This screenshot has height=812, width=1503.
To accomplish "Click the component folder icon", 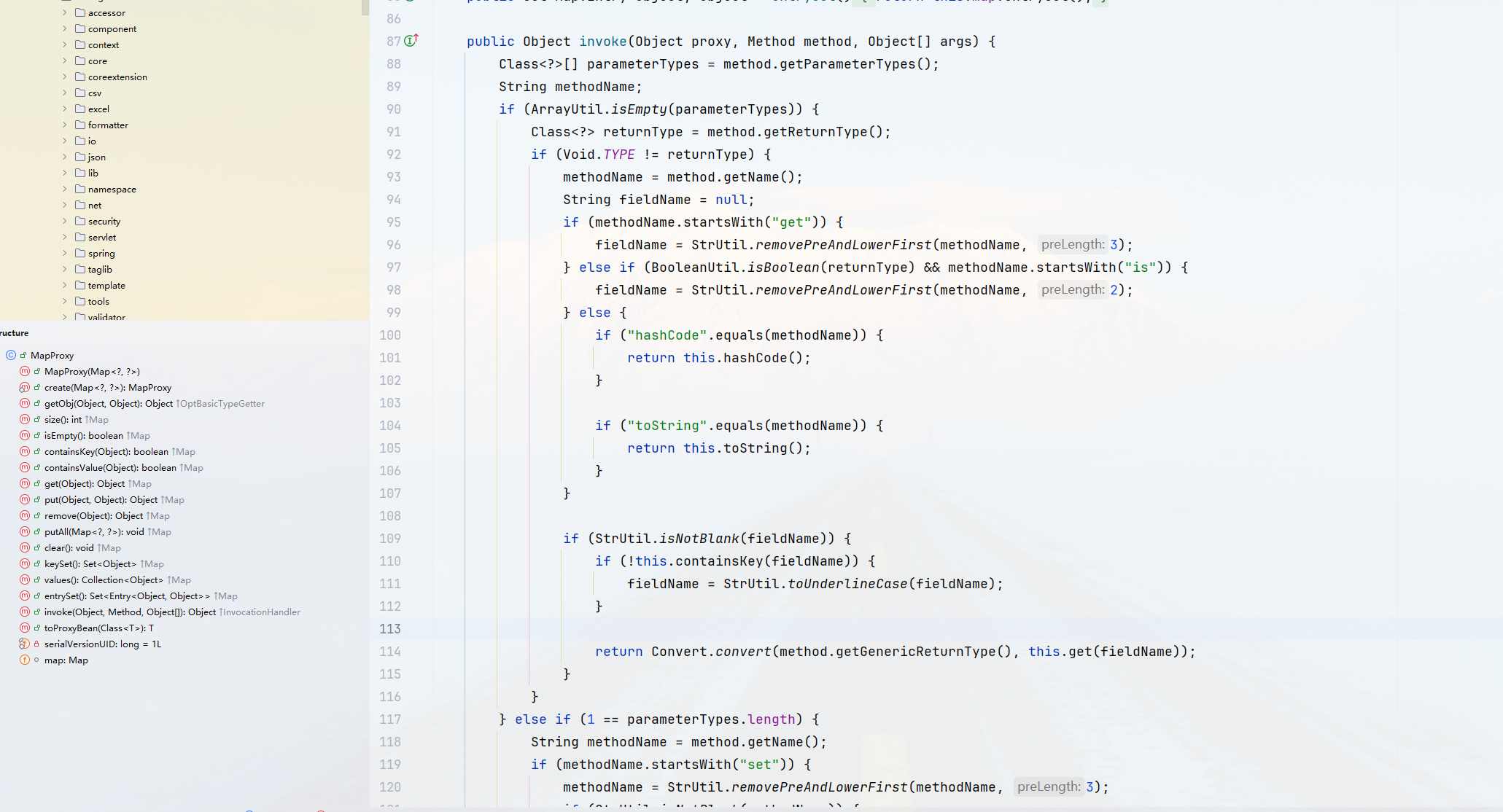I will (80, 28).
